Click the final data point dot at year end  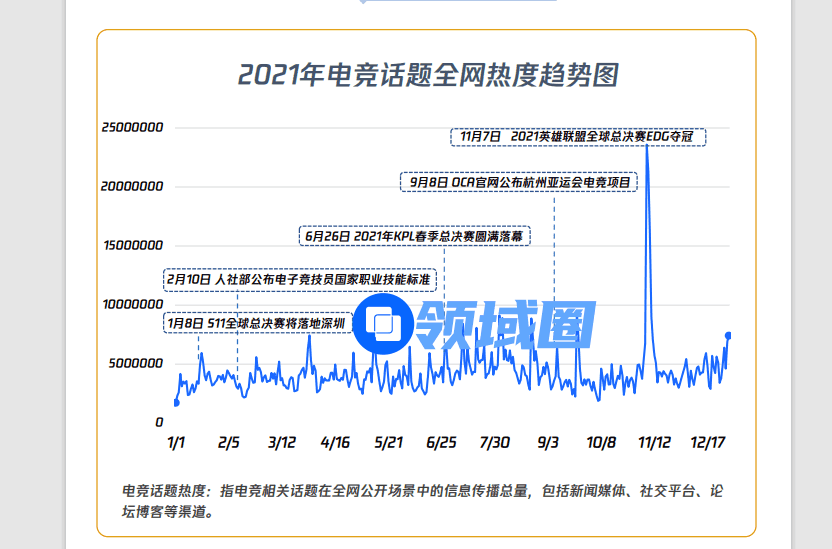728,335
